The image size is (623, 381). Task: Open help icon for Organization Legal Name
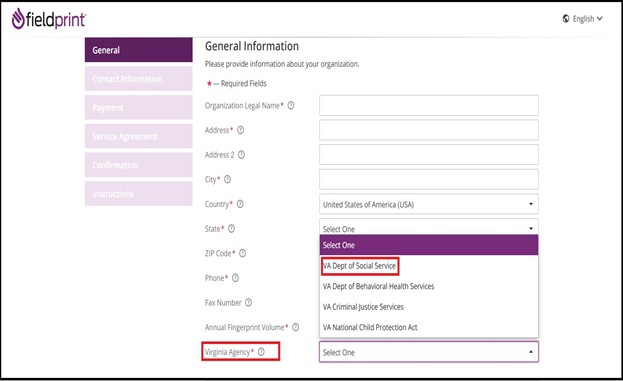tap(291, 105)
